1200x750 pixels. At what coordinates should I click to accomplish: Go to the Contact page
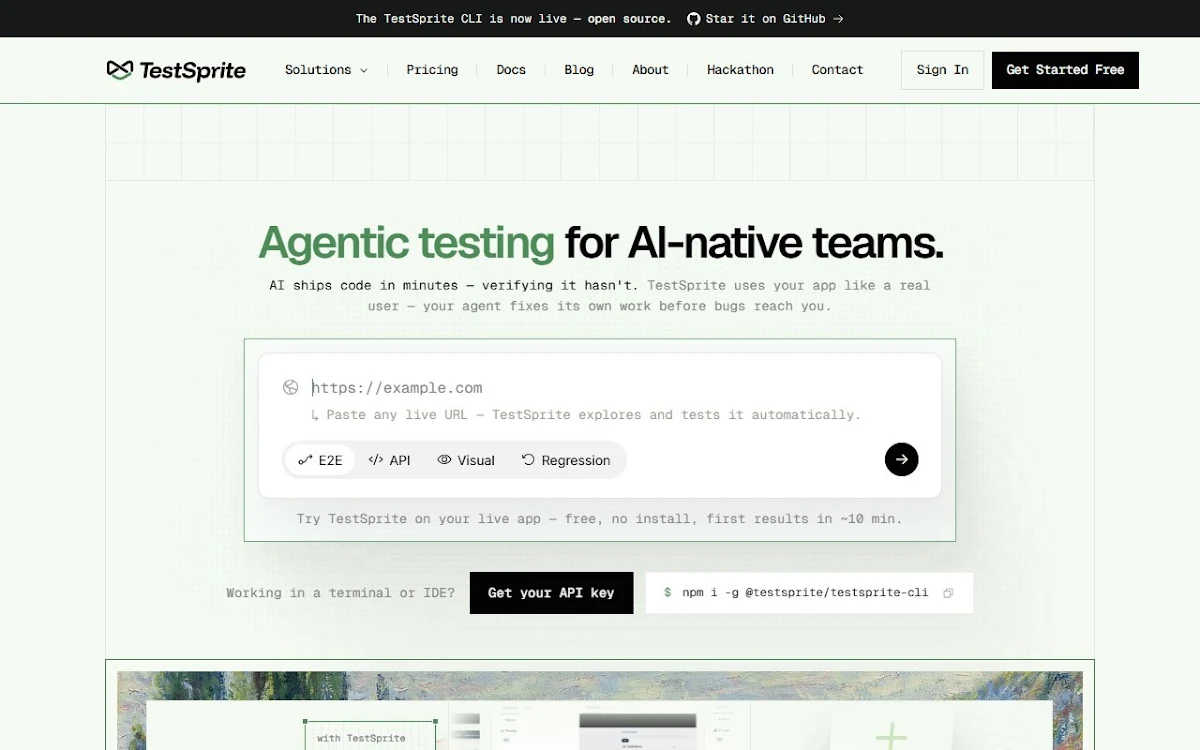click(x=837, y=70)
